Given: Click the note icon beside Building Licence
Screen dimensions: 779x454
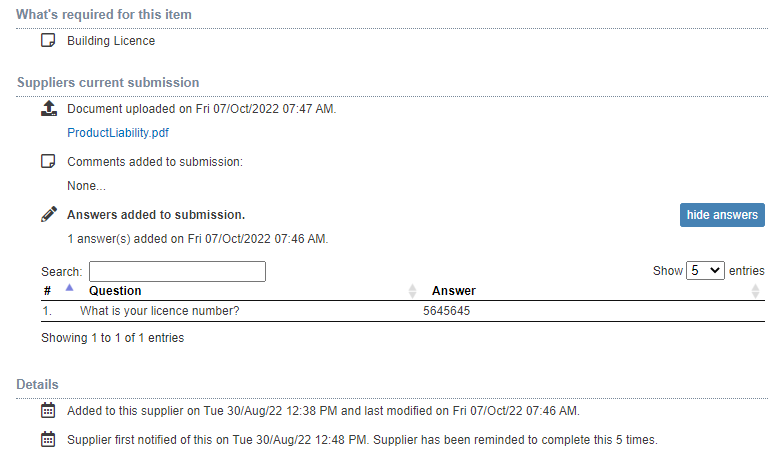Looking at the screenshot, I should pyautogui.click(x=48, y=40).
